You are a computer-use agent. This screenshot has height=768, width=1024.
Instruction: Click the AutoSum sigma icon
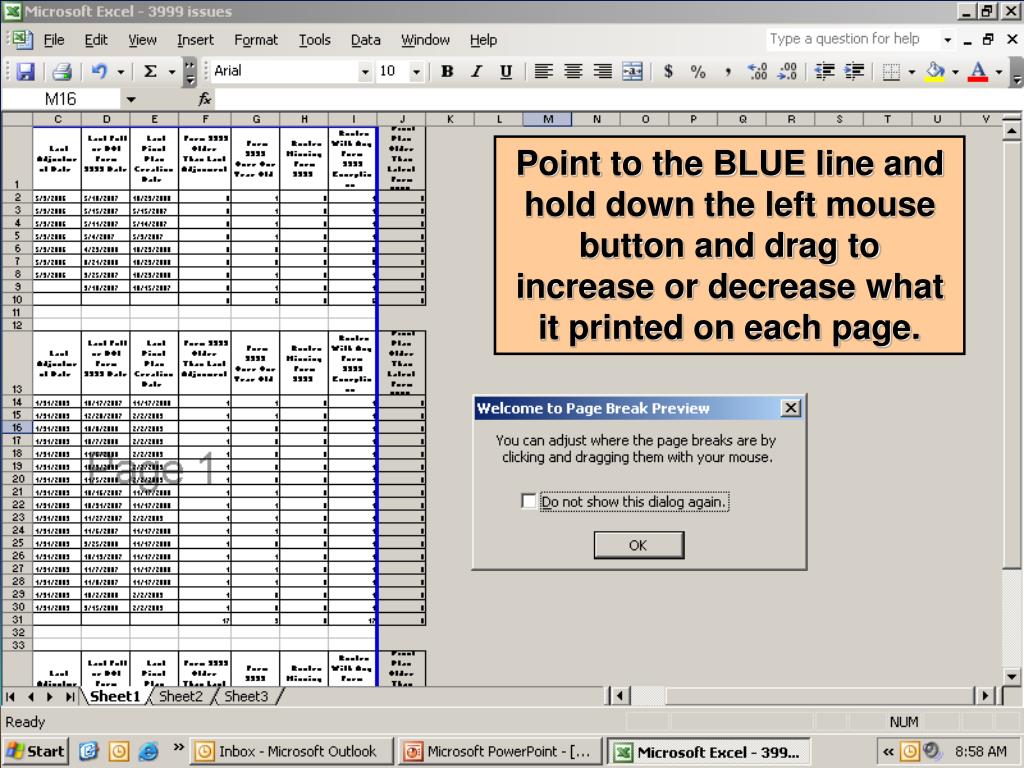(150, 71)
